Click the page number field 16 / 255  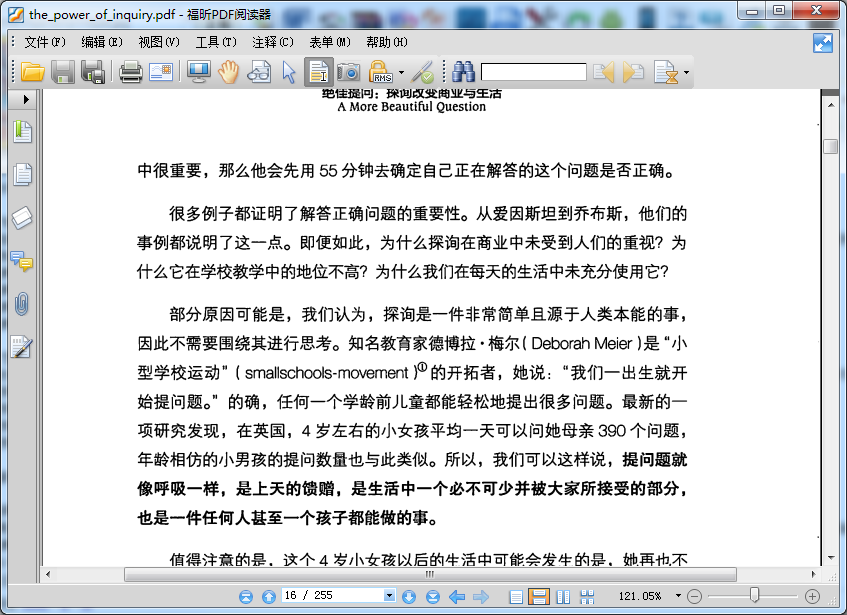(332, 595)
